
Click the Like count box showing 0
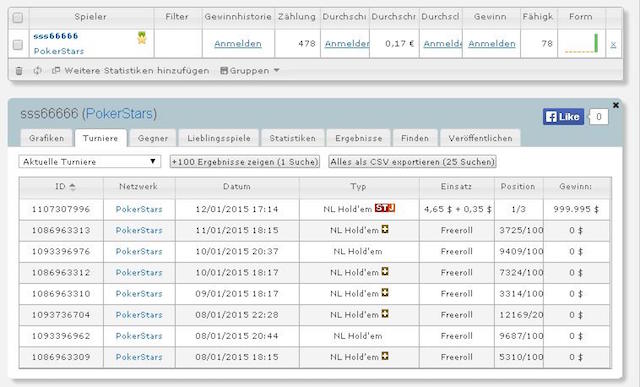599,117
